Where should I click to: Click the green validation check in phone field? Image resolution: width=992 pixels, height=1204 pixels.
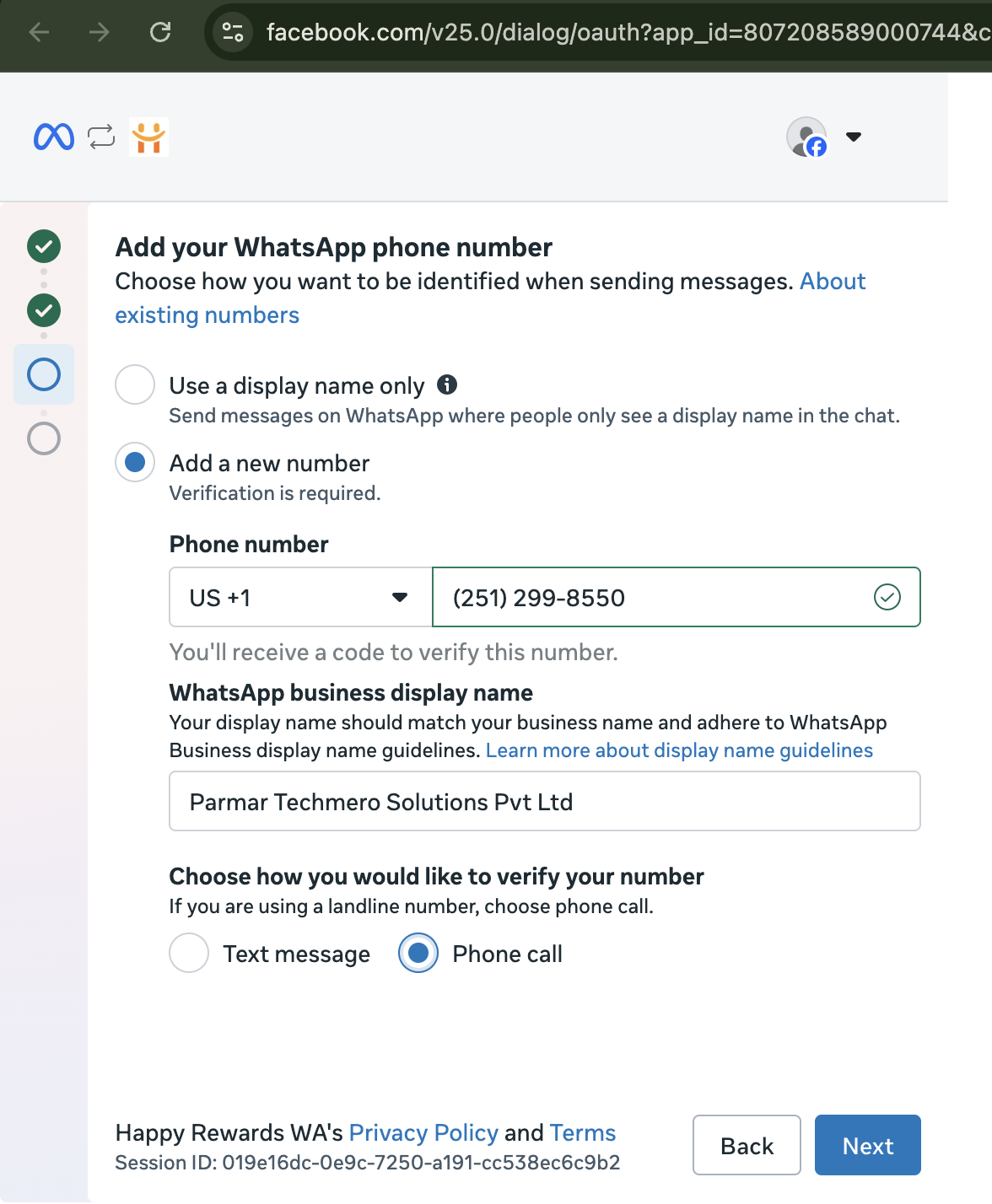click(887, 598)
